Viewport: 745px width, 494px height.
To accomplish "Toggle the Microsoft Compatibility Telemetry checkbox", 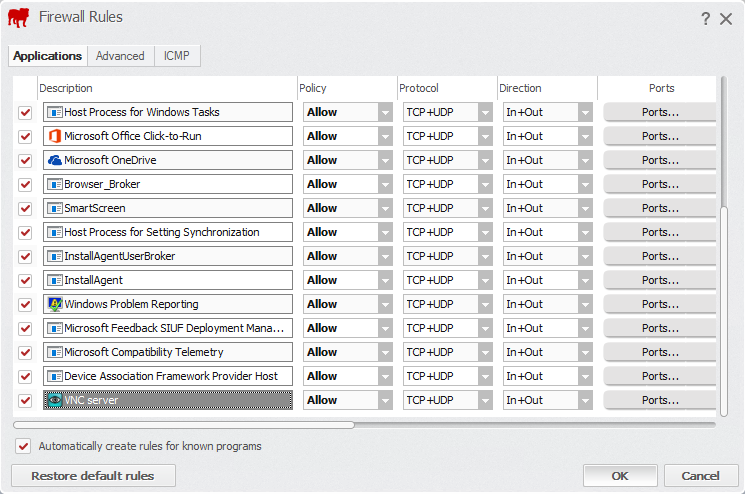I will (25, 352).
